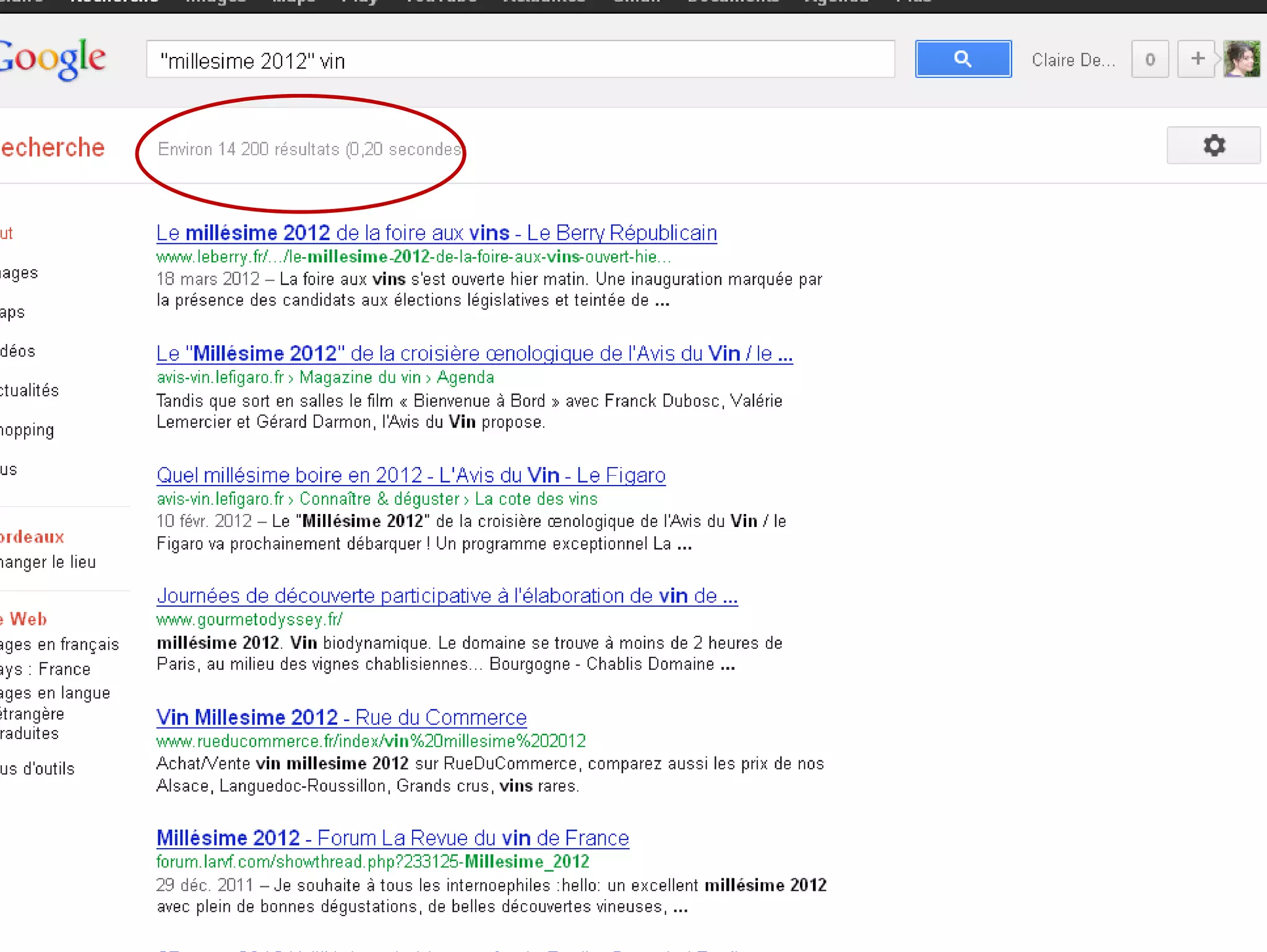
Task: Open account name Claire De...
Action: [1073, 60]
